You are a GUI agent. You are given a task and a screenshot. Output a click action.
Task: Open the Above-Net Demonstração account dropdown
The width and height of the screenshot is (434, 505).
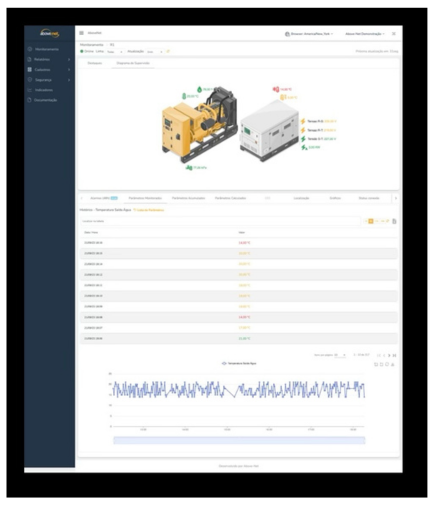coord(365,34)
